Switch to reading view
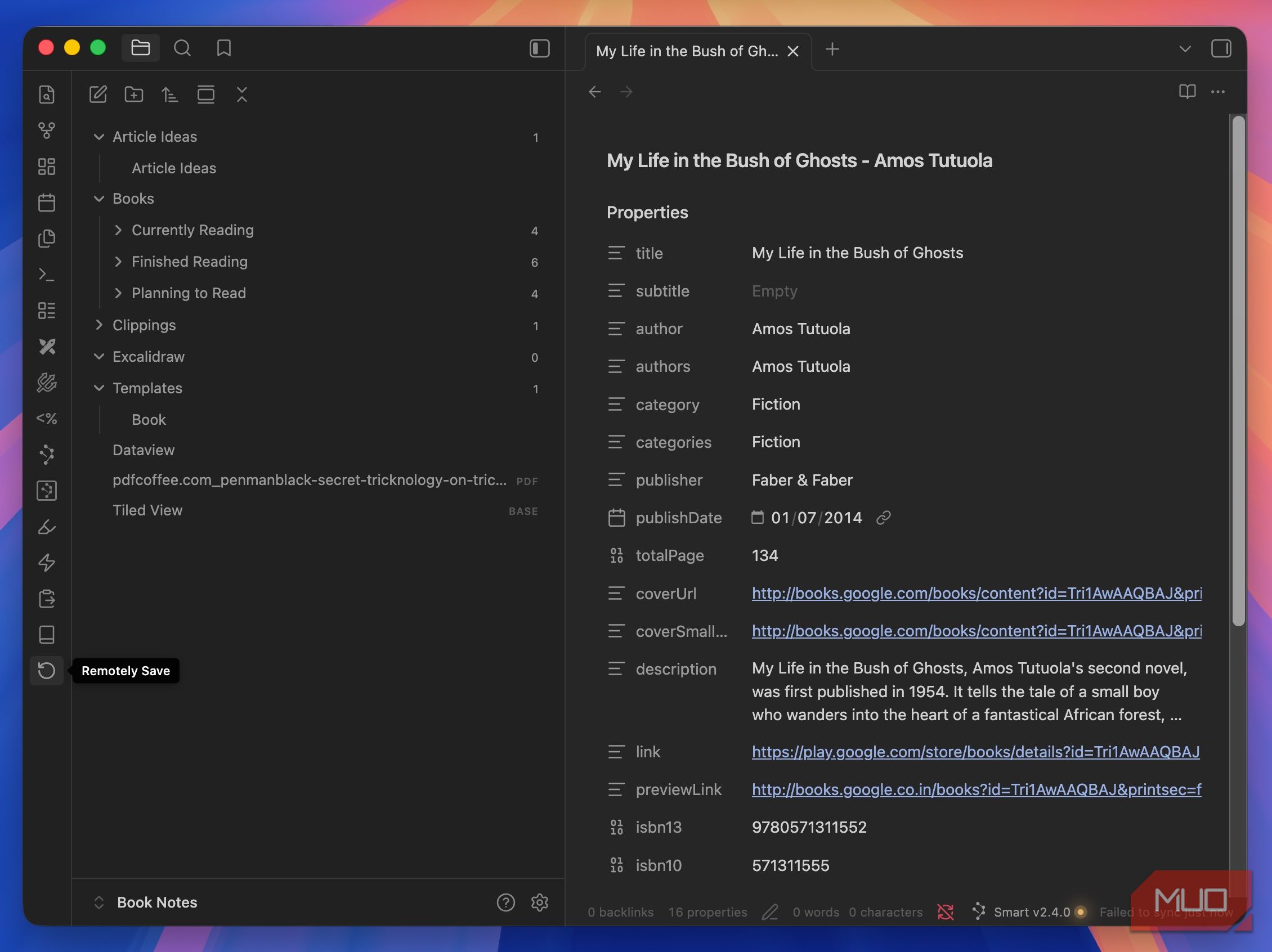 pyautogui.click(x=1188, y=91)
